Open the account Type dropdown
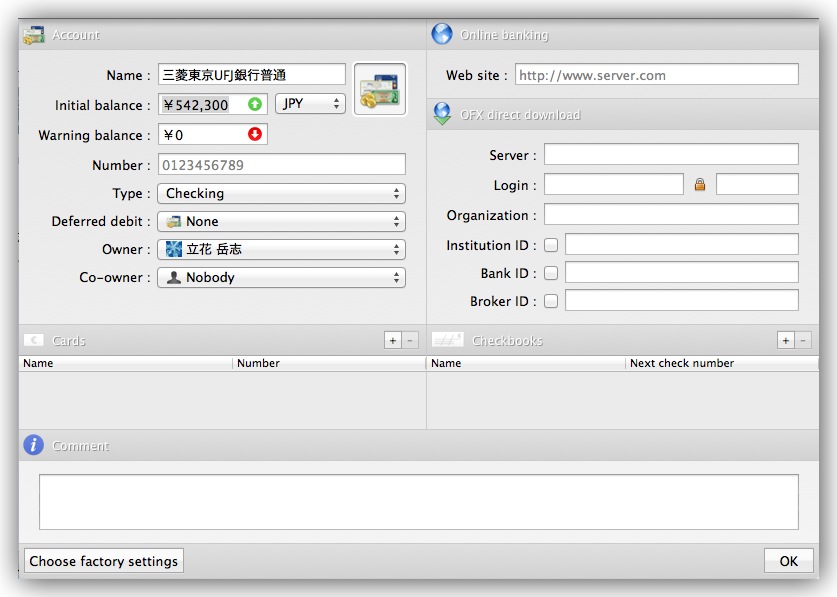 click(281, 193)
